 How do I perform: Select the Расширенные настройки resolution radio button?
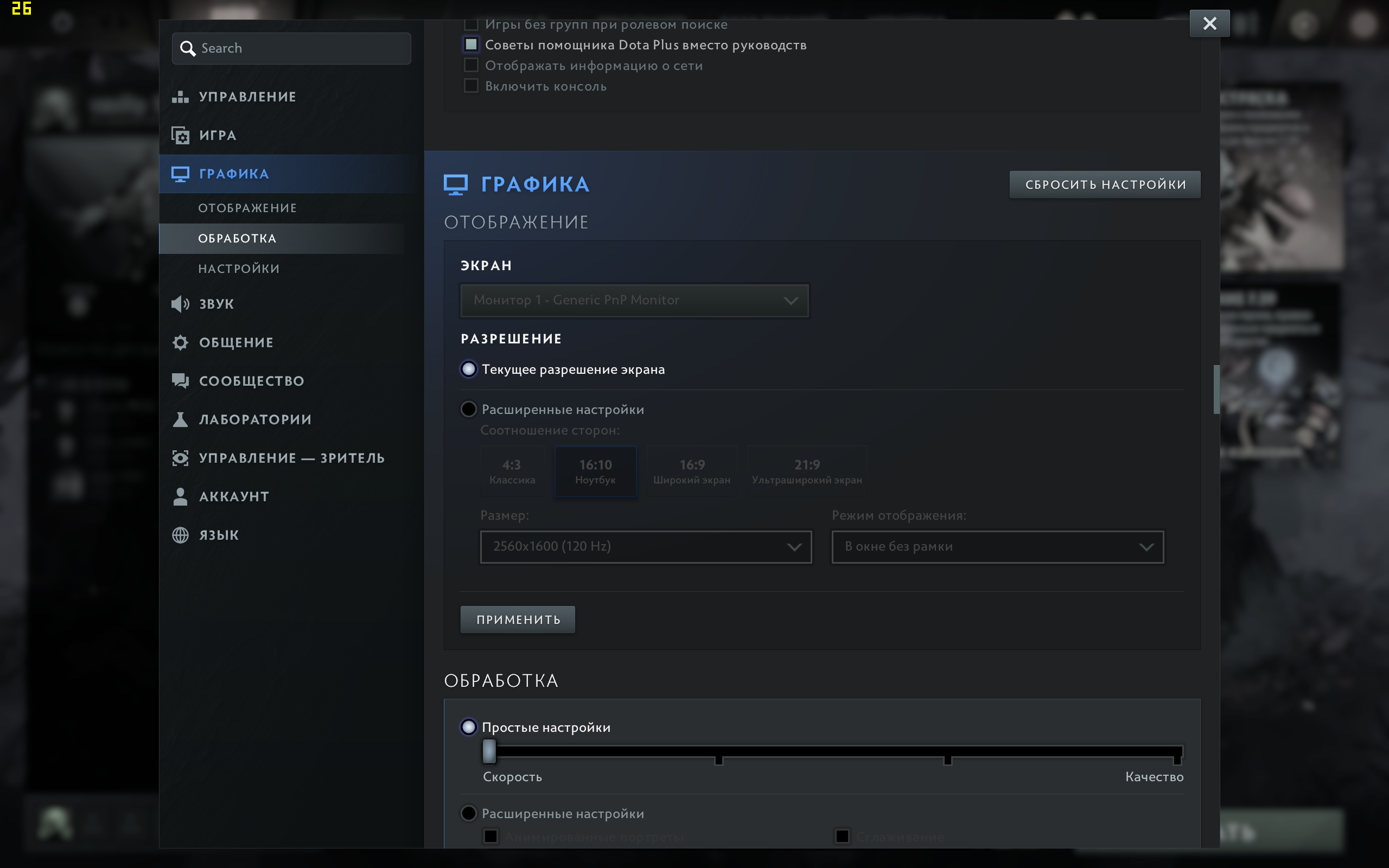468,409
